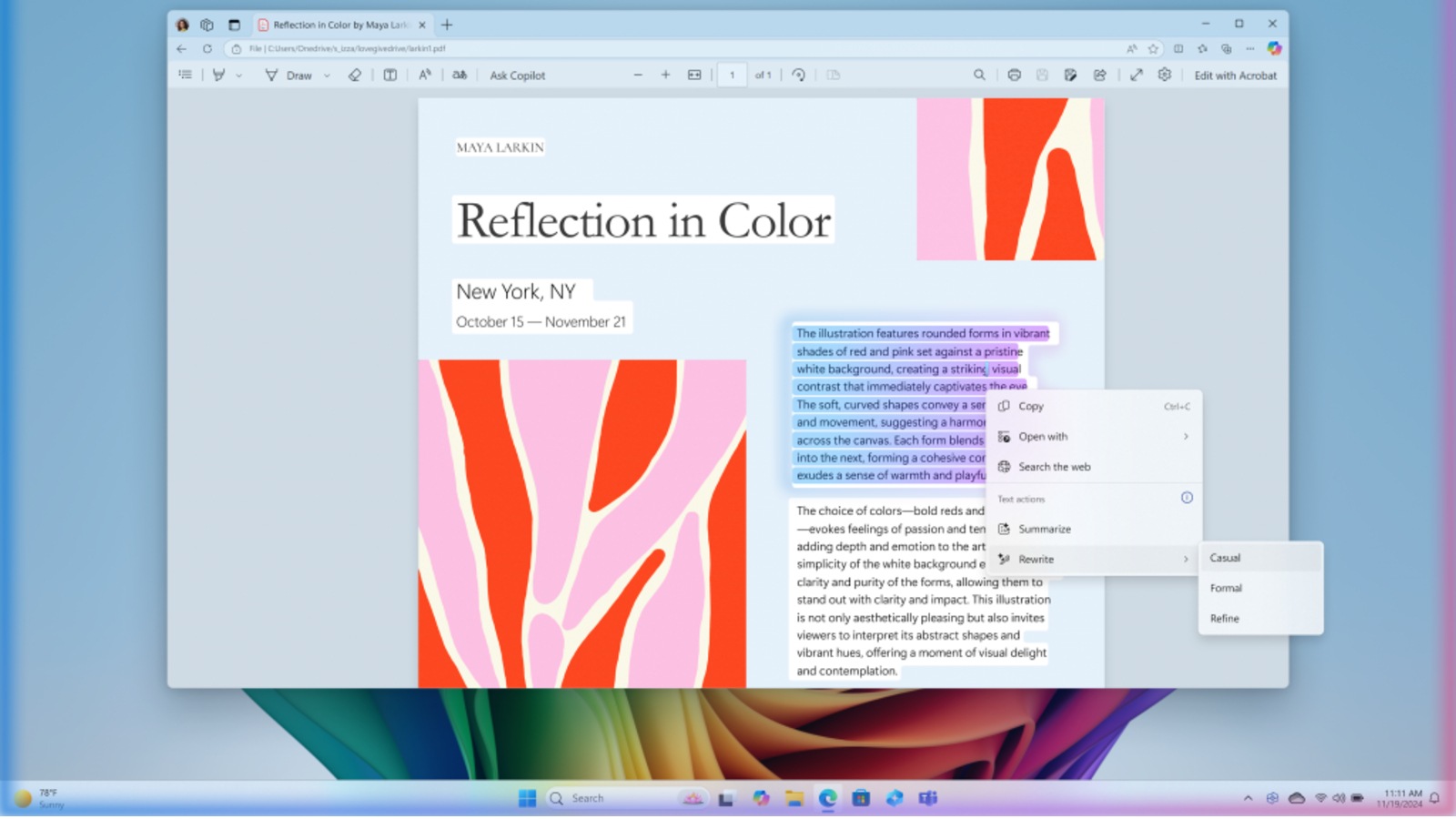Click the page number input field
The image size is (1456, 819).
point(733,75)
